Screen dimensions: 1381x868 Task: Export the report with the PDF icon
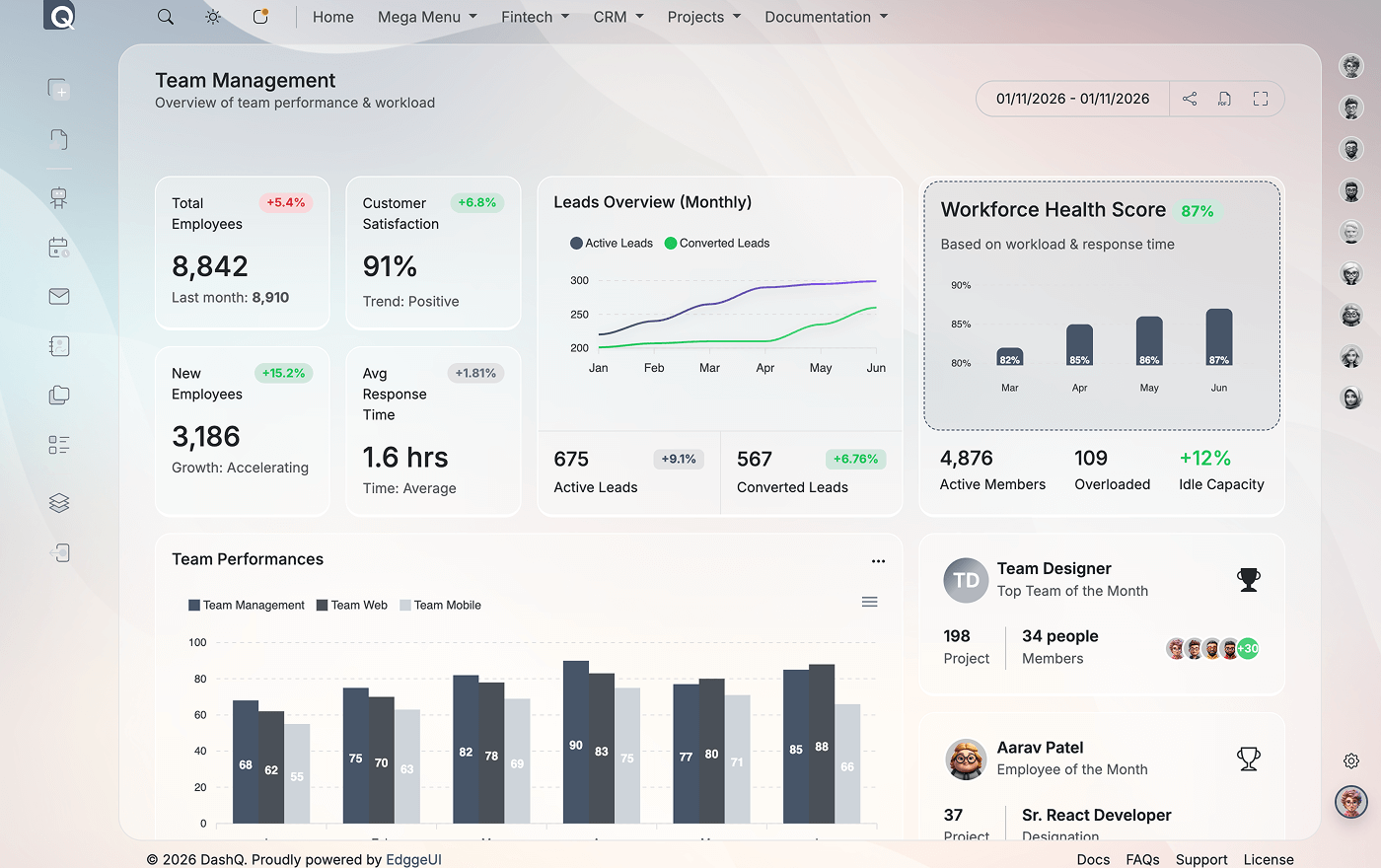click(1223, 99)
